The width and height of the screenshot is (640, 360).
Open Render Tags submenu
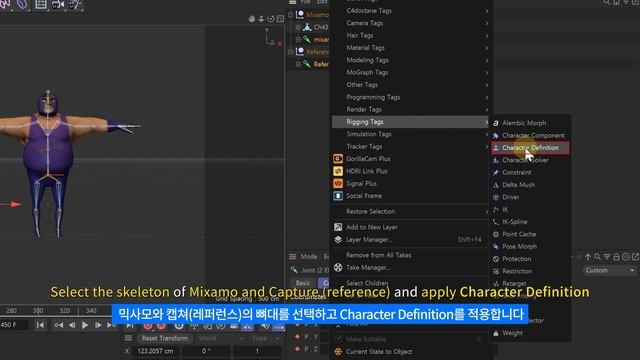[x=411, y=109]
